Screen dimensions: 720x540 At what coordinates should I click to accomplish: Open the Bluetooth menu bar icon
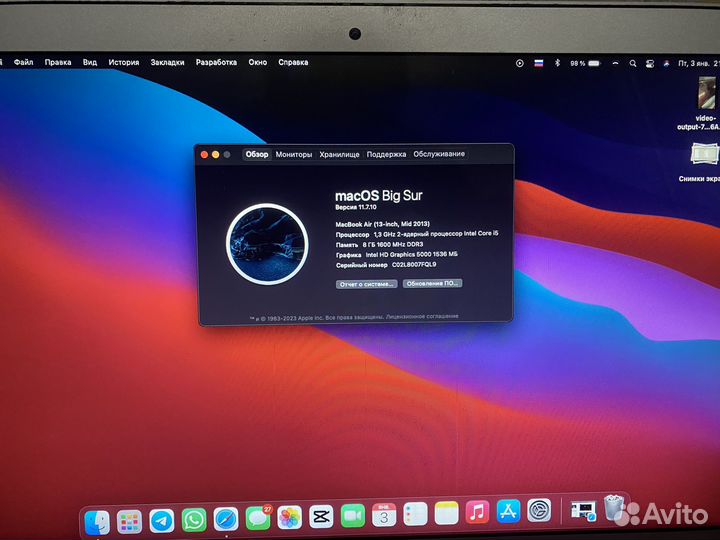pos(557,63)
